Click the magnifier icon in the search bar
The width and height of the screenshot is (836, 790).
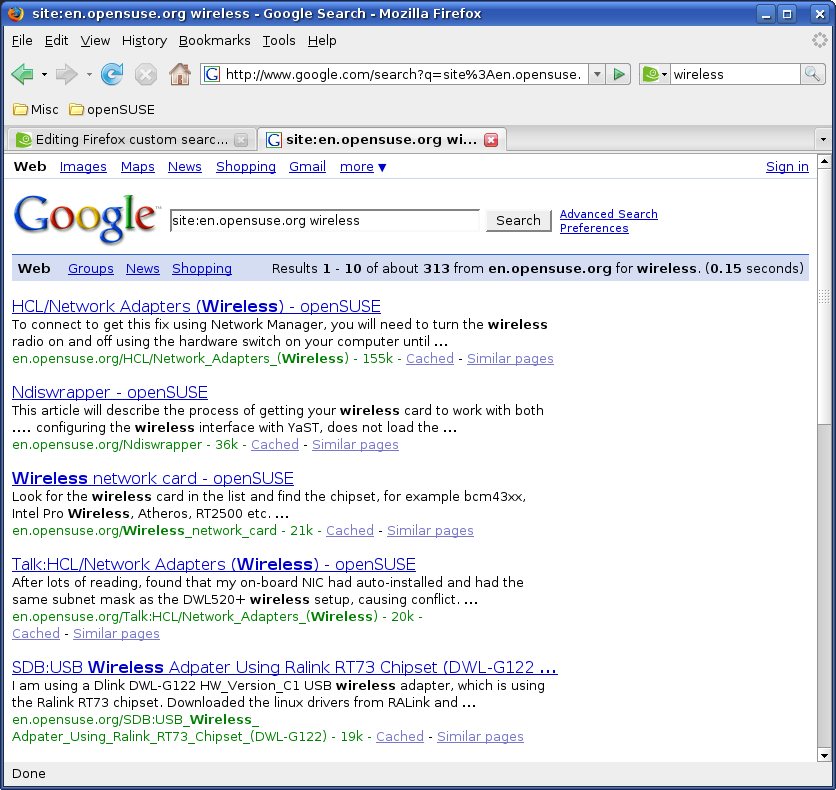[x=814, y=74]
